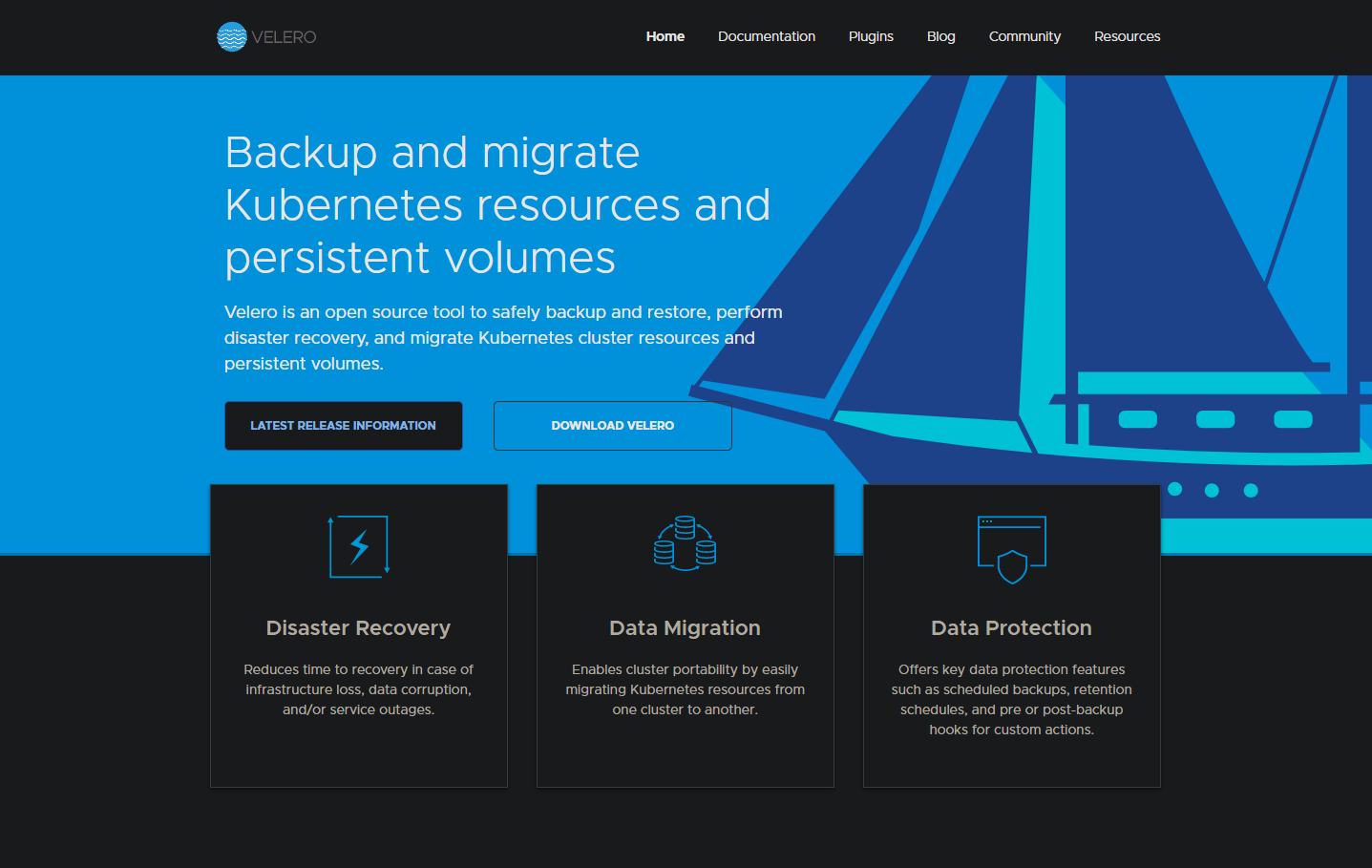This screenshot has height=868, width=1372.
Task: Click the Disaster Recovery description paragraph
Action: 358,689
